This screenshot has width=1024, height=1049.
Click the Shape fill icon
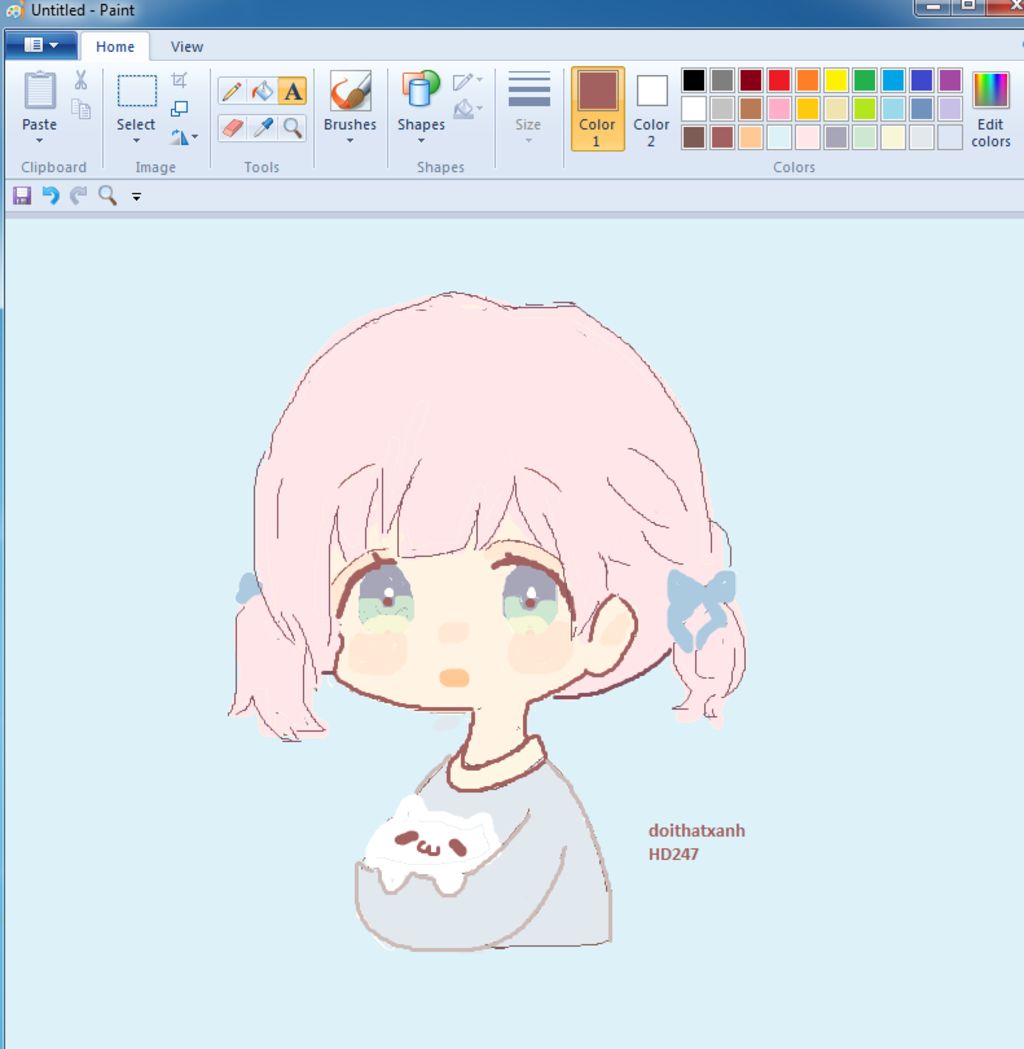click(463, 109)
